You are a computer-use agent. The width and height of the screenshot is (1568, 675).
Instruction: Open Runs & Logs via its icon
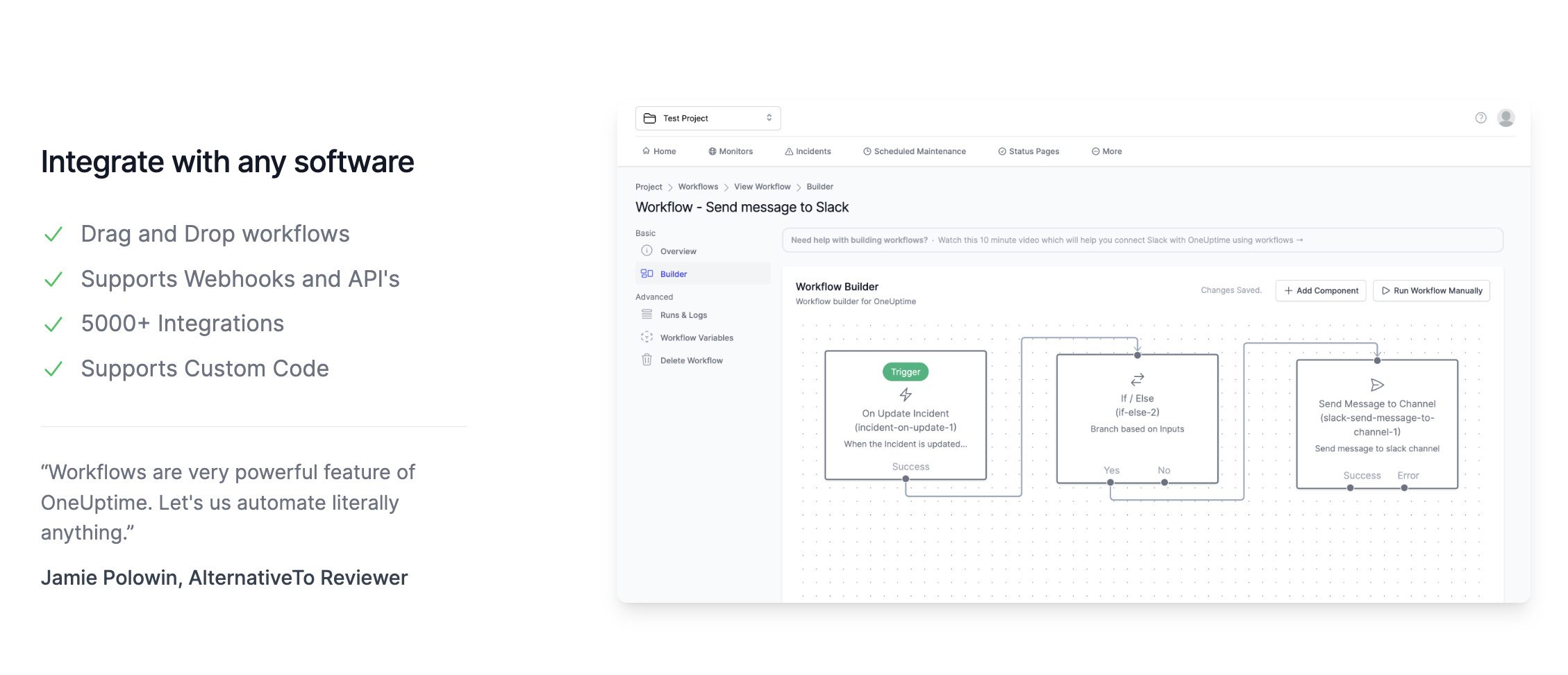point(647,314)
